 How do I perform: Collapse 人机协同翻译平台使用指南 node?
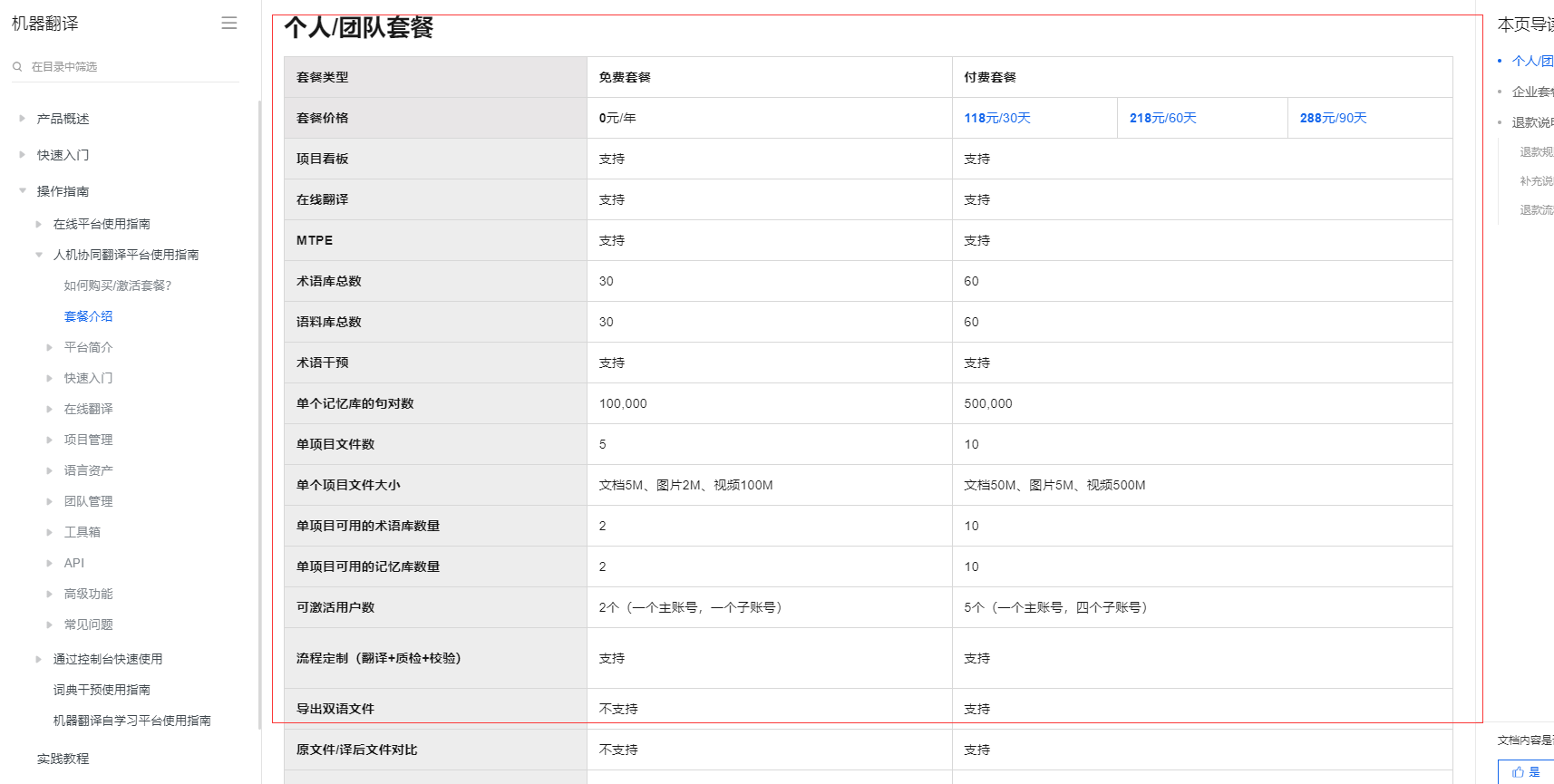pyautogui.click(x=39, y=255)
